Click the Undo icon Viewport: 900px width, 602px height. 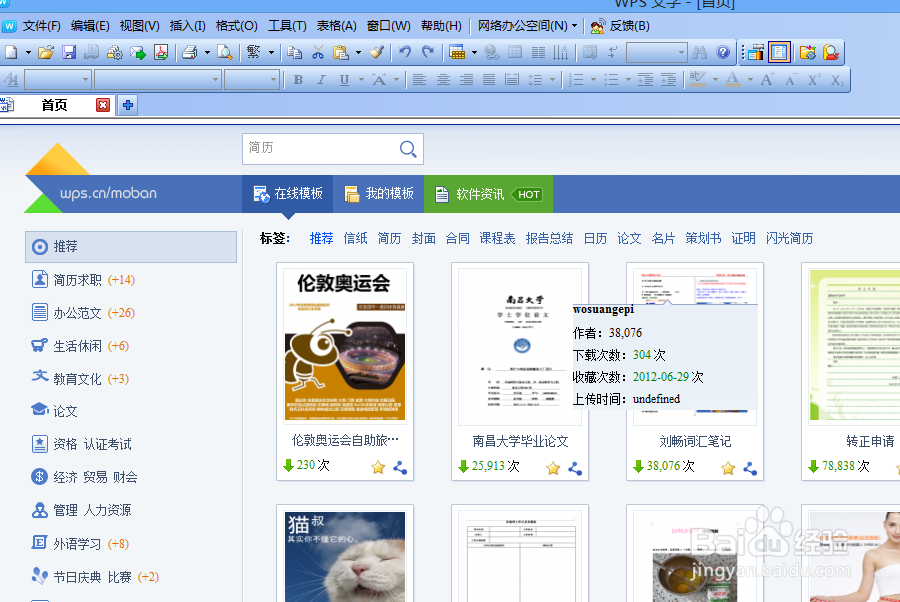pyautogui.click(x=405, y=52)
